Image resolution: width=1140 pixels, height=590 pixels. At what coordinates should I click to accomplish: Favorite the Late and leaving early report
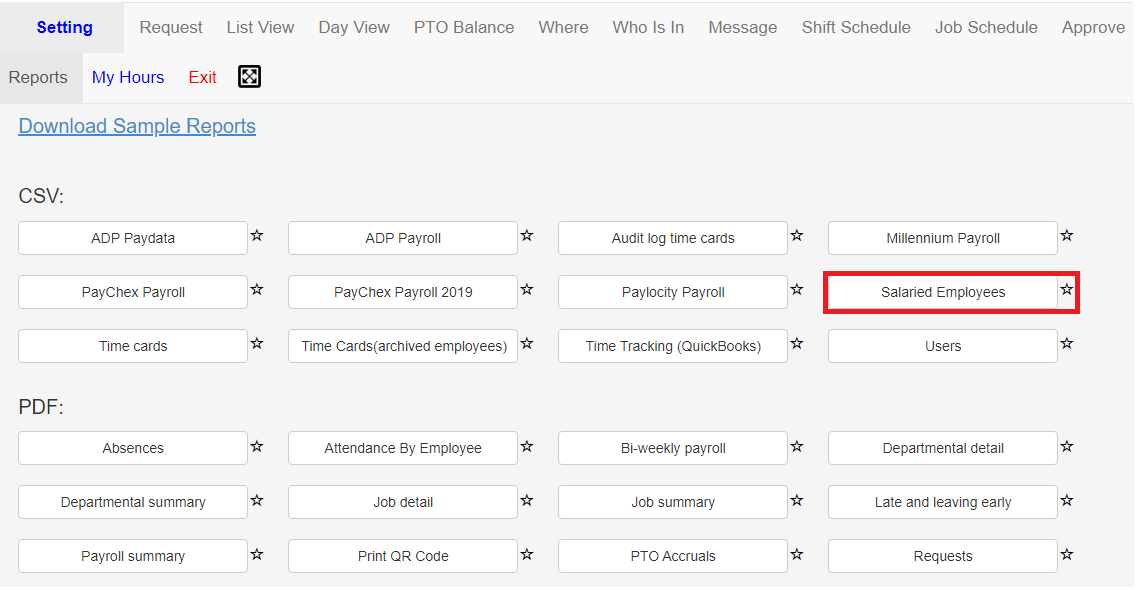1067,500
